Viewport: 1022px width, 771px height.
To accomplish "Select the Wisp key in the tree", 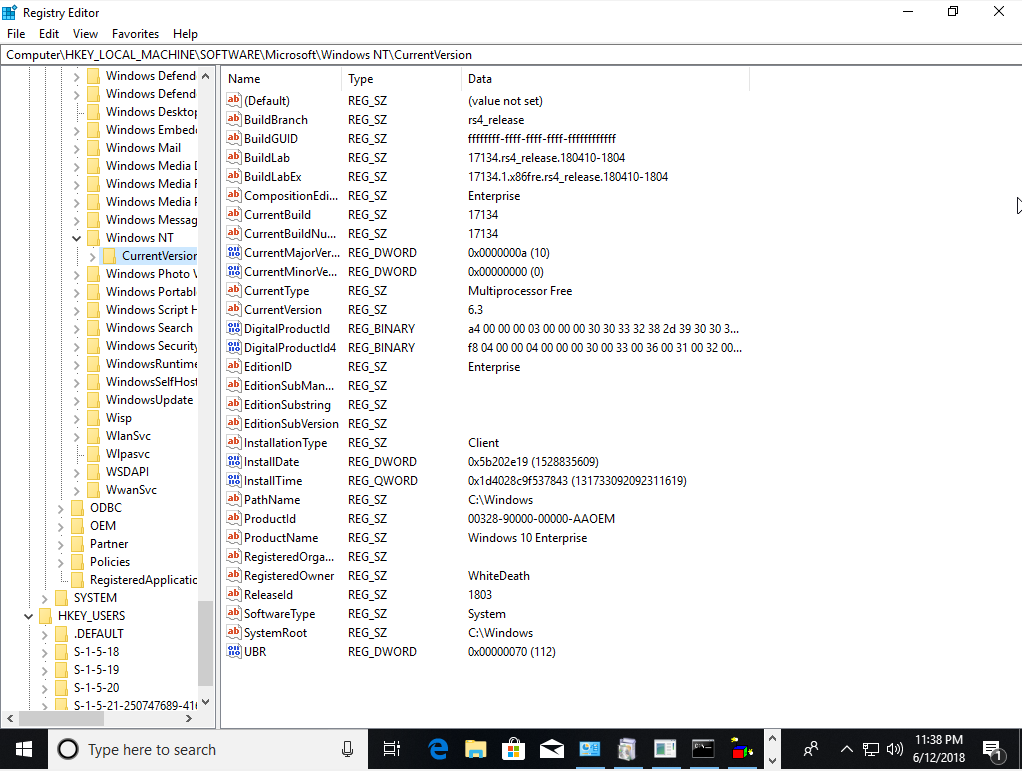I will pyautogui.click(x=119, y=418).
